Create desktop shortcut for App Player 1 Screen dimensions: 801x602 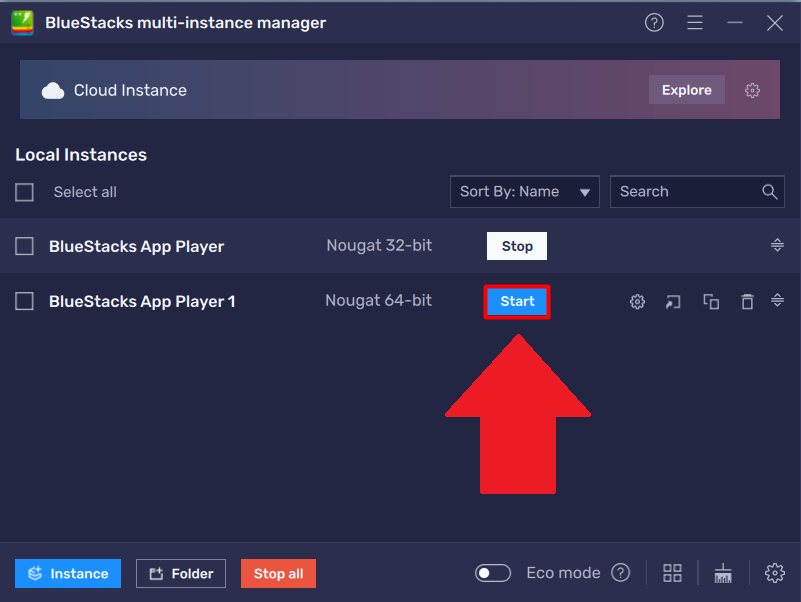coord(673,302)
